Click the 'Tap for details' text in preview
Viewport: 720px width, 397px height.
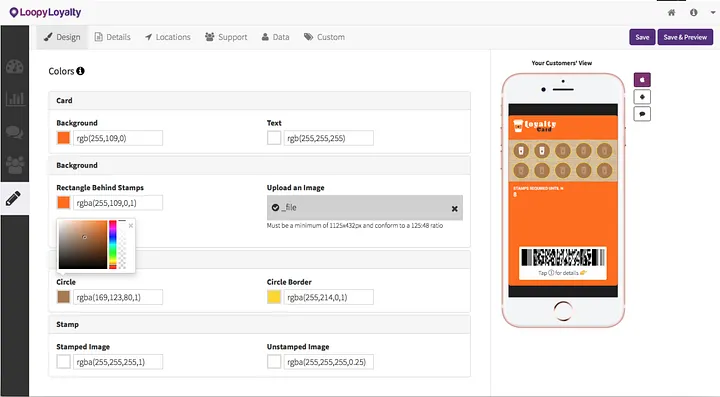[x=562, y=273]
